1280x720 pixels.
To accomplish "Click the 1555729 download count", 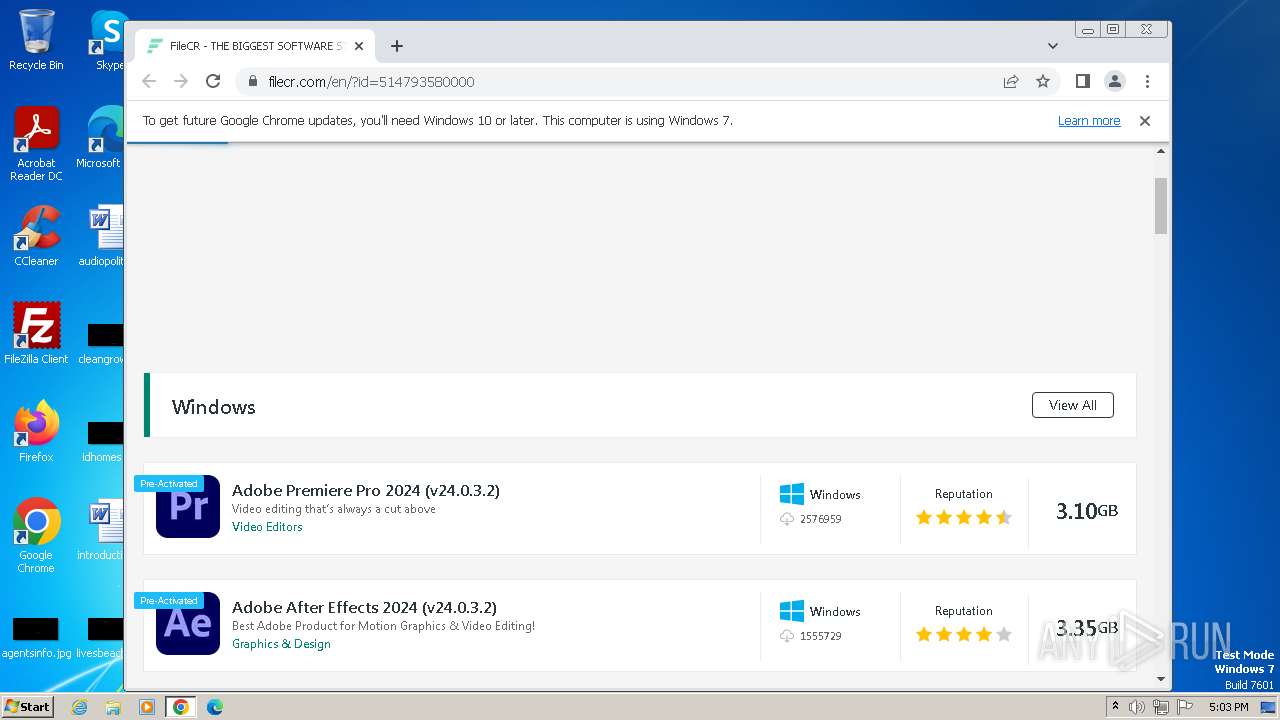I will coord(820,636).
